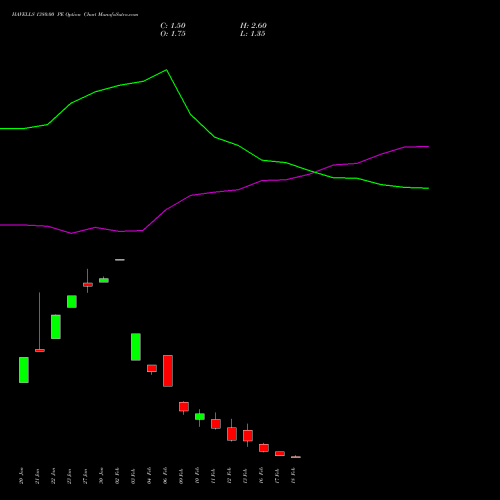Click the tall green candle above 03 Feb
500x500 pixels.
136,347
